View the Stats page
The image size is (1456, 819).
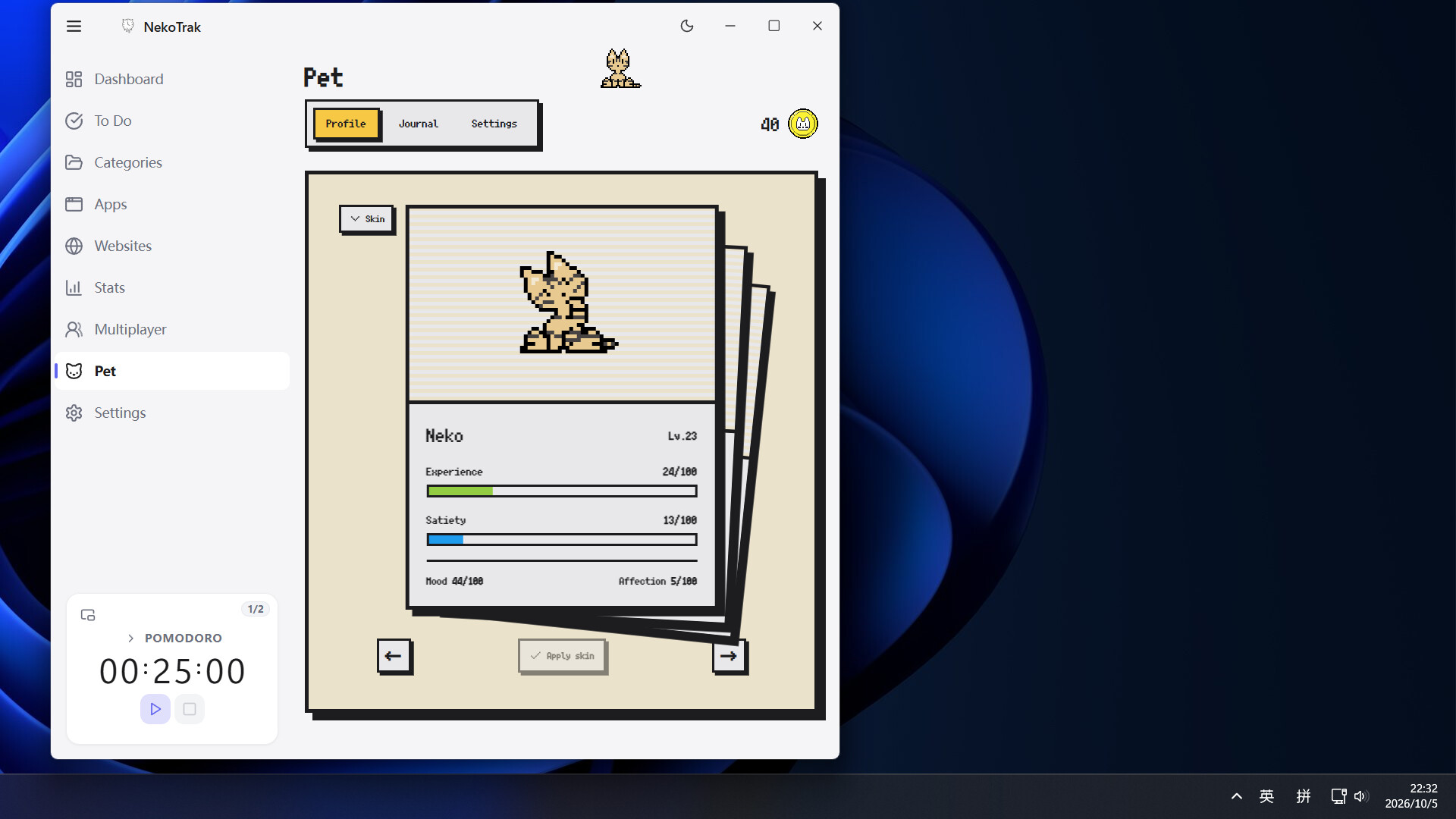click(x=172, y=287)
